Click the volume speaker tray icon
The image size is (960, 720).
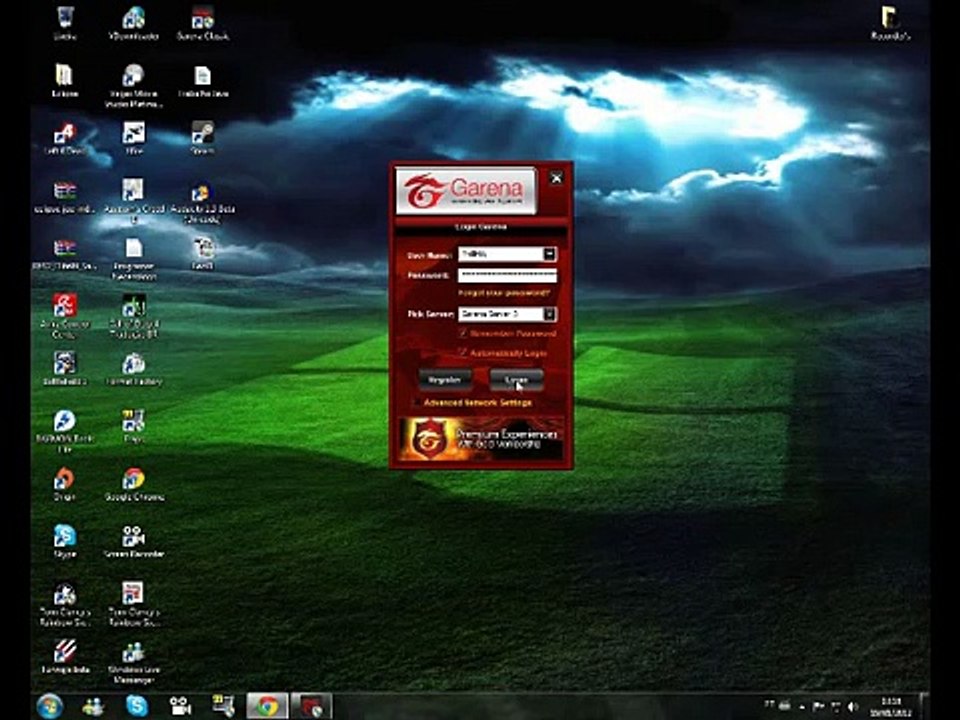(853, 707)
